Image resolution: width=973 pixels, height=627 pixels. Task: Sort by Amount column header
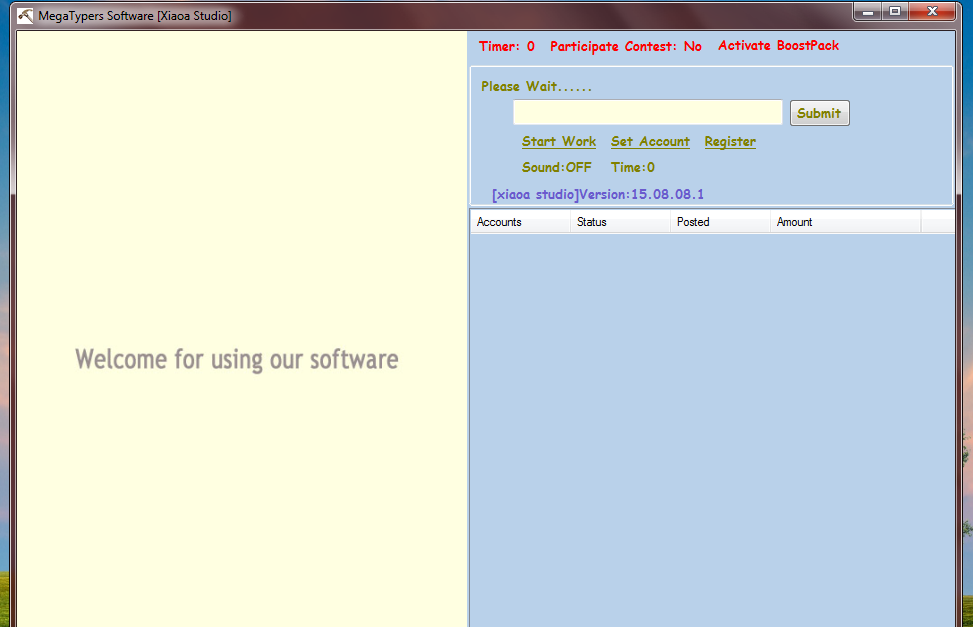[x=846, y=222]
